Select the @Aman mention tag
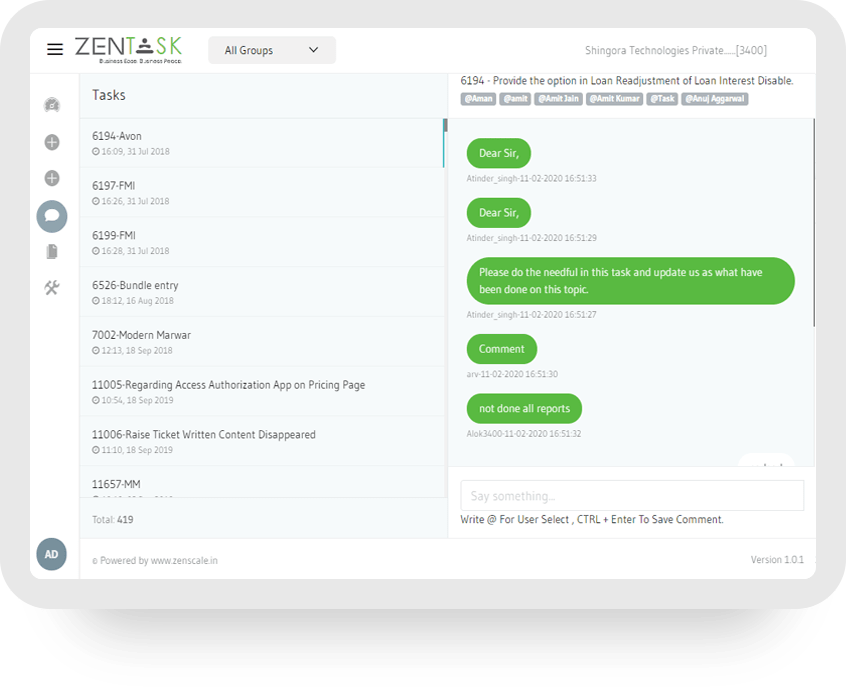The height and width of the screenshot is (687, 846). (478, 99)
